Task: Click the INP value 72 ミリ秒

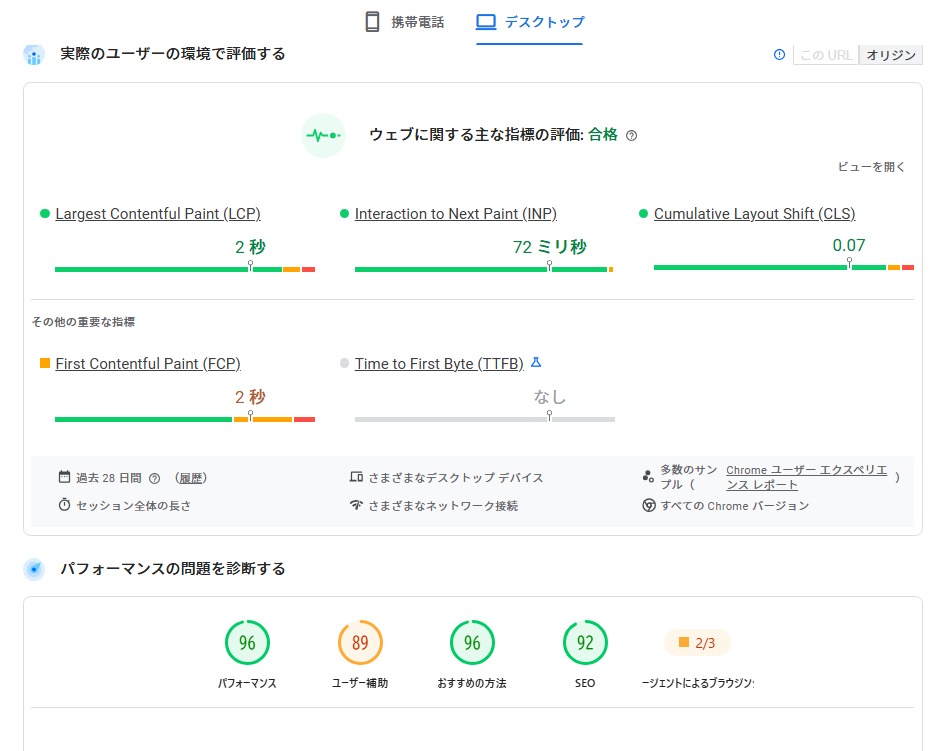Action: (549, 247)
